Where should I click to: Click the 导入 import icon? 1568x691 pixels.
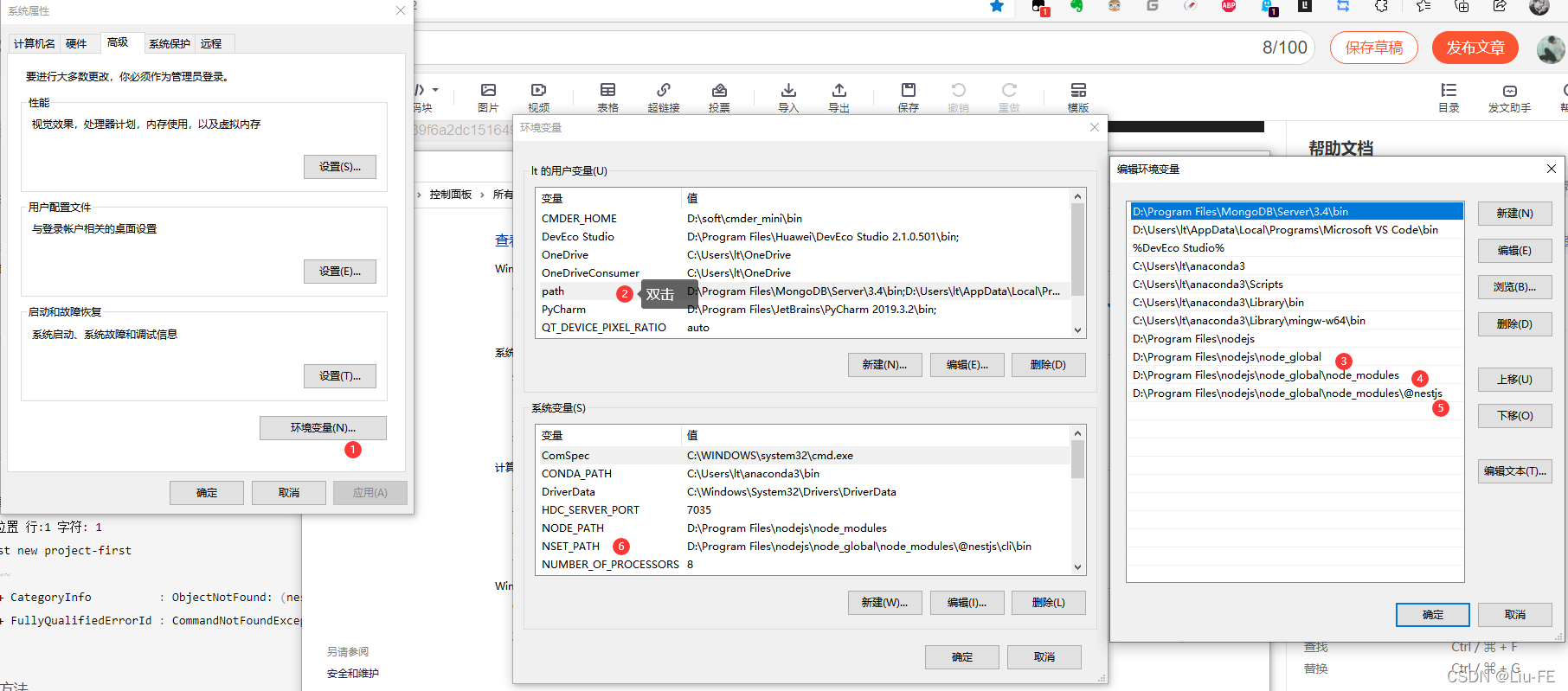(788, 98)
